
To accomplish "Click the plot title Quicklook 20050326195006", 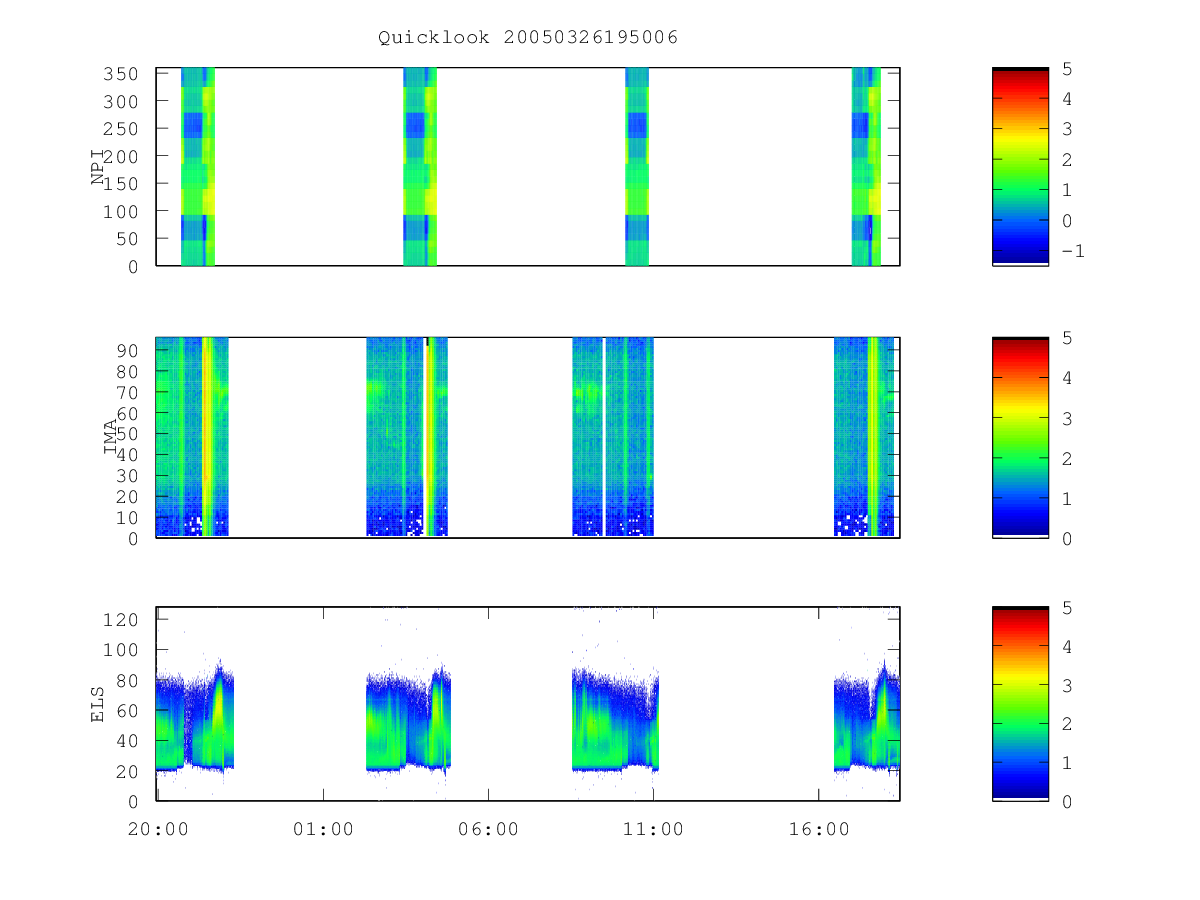I will 528,38.
